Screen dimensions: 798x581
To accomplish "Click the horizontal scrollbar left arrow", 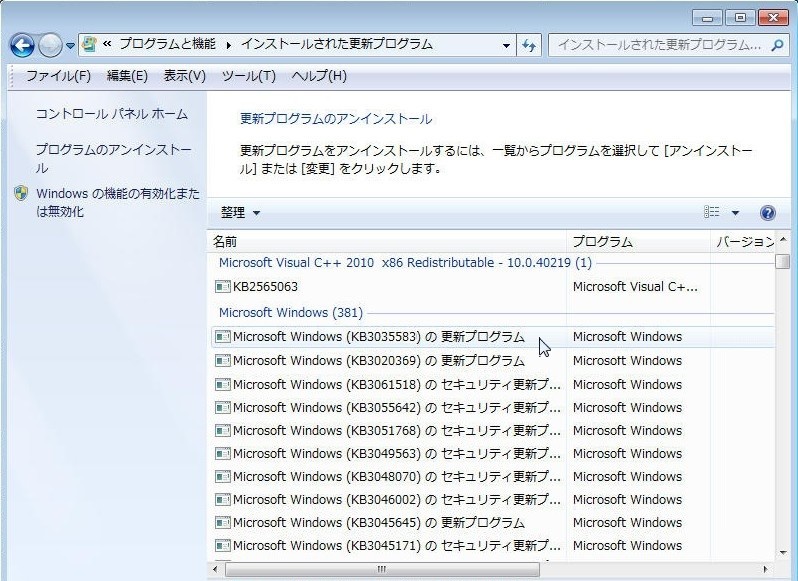I will pos(215,569).
